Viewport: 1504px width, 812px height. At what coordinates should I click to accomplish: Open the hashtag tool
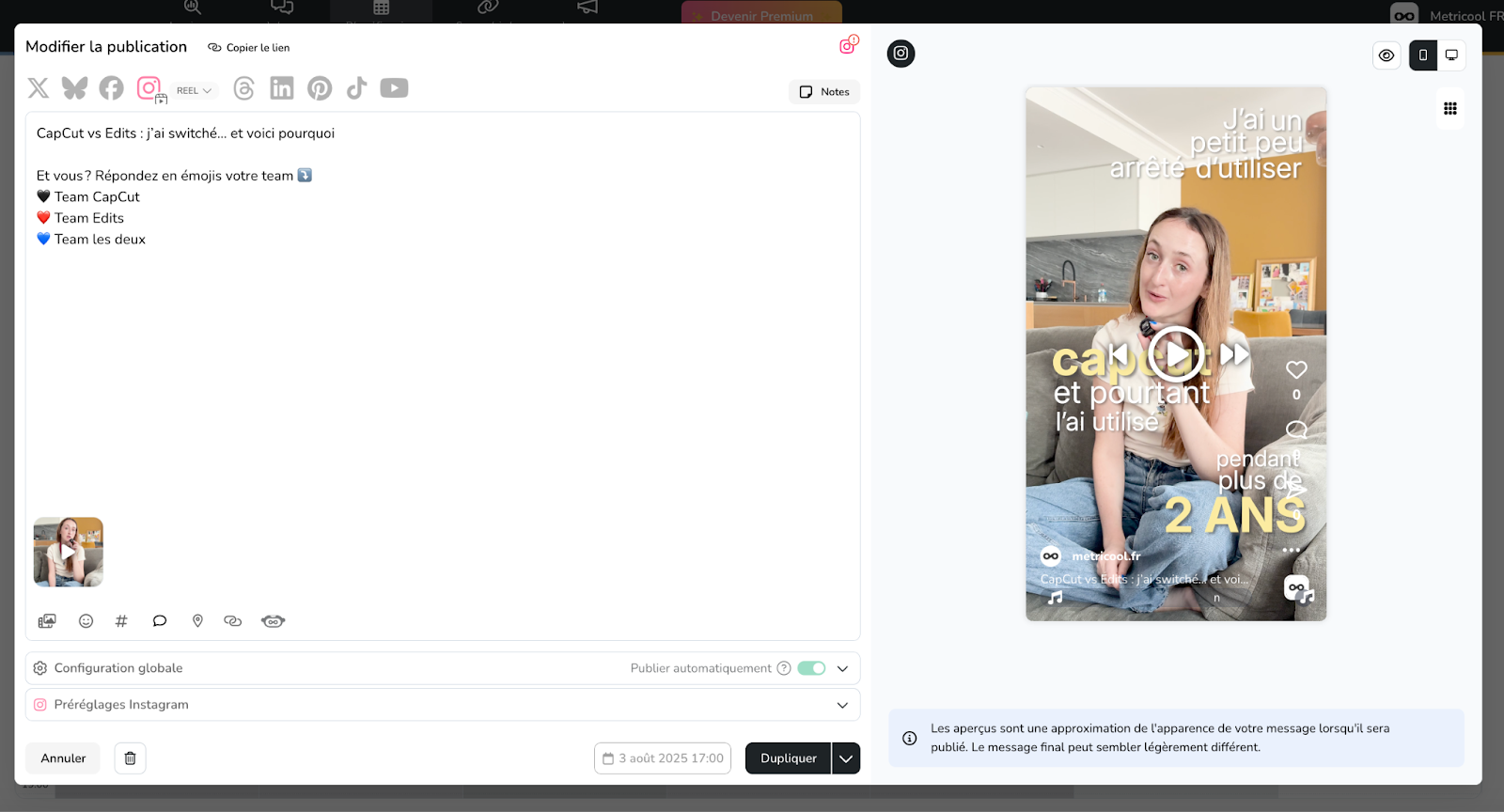tap(121, 621)
